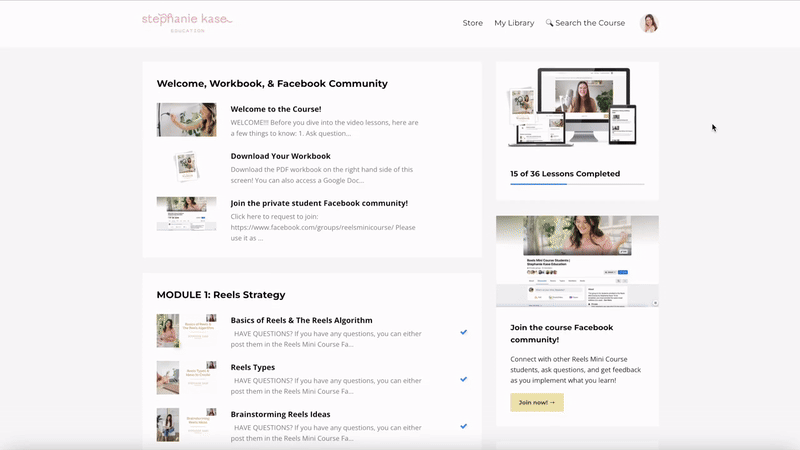
Task: Click the Welcome, Workbook, & Facebook Community heading
Action: pyautogui.click(x=272, y=84)
